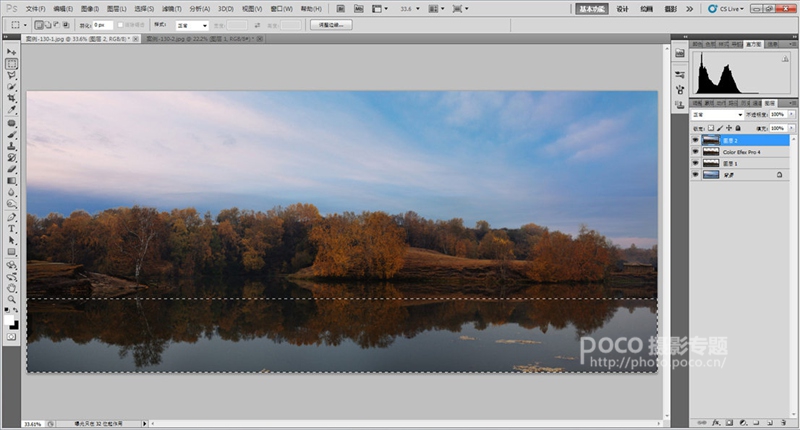The width and height of the screenshot is (800, 430).
Task: Activate the Essentials workspace button
Action: [592, 9]
